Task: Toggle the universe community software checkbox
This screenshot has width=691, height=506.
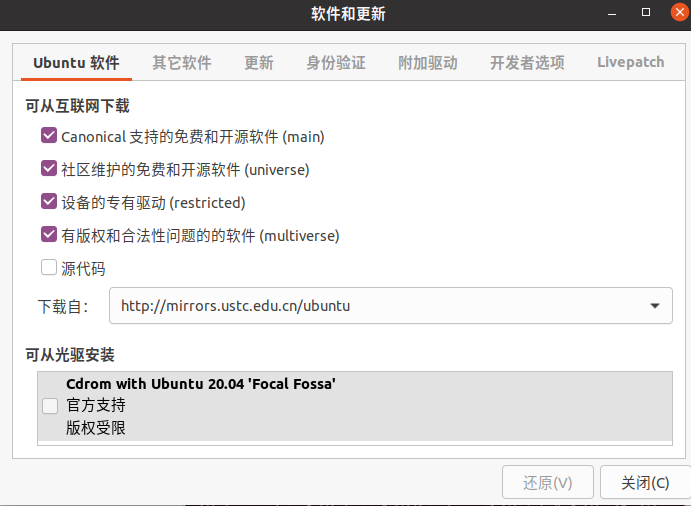Action: click(x=49, y=168)
